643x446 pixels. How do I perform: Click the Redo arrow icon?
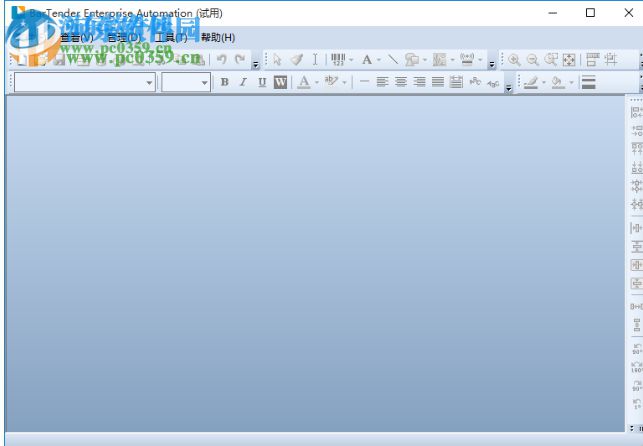[x=241, y=60]
